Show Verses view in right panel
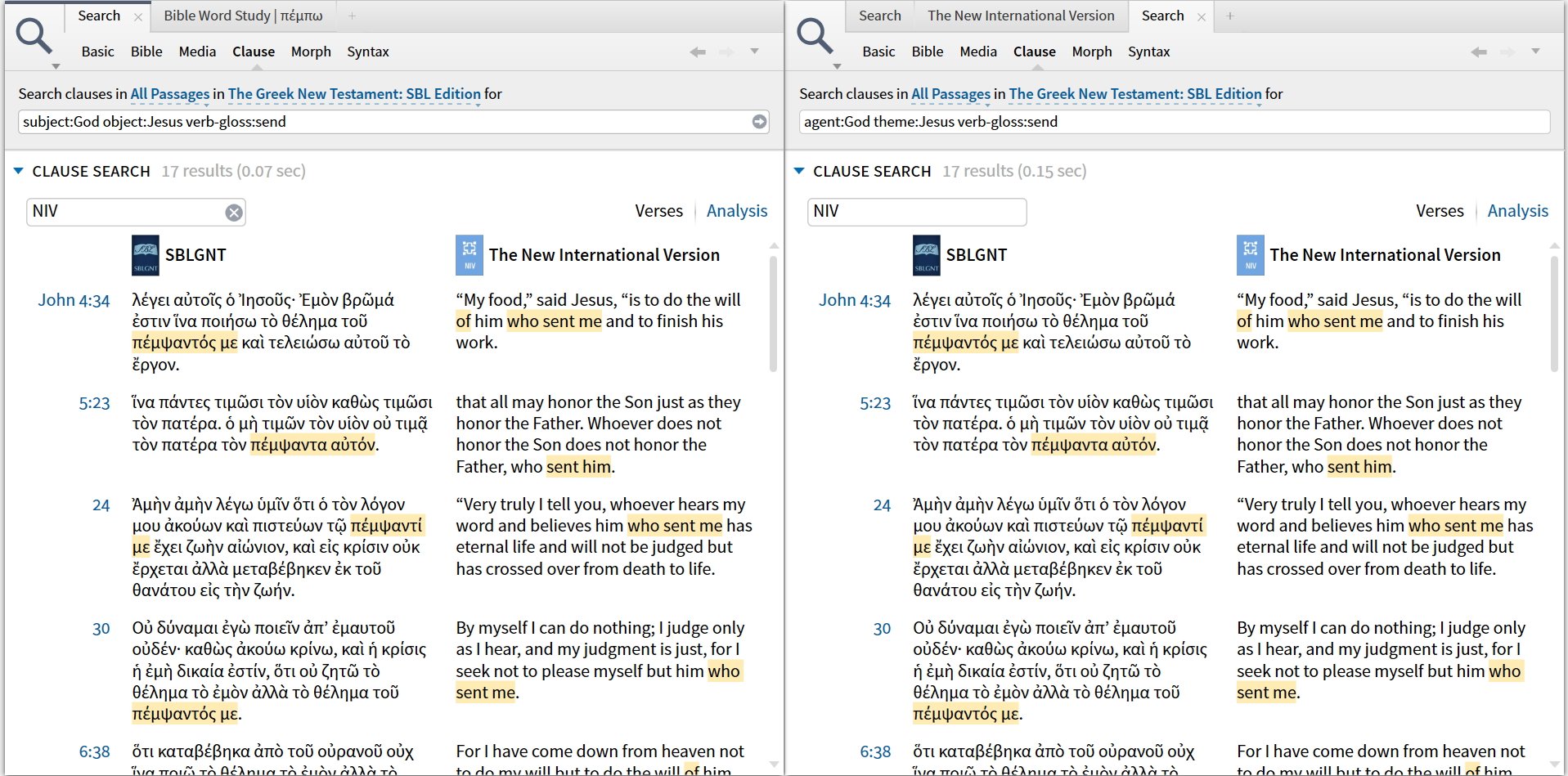Screen dimensions: 1568x776 [1440, 211]
